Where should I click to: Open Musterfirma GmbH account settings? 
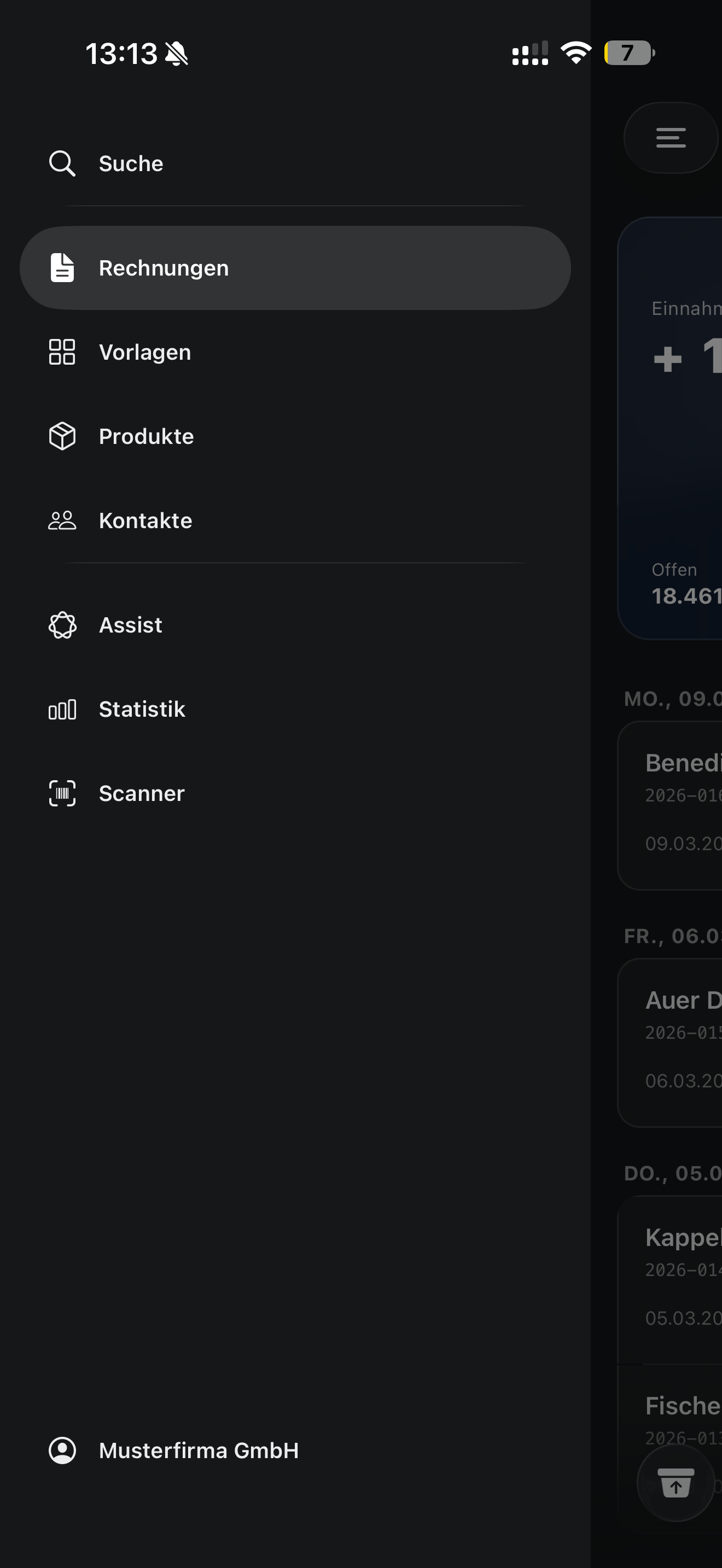(x=199, y=1450)
